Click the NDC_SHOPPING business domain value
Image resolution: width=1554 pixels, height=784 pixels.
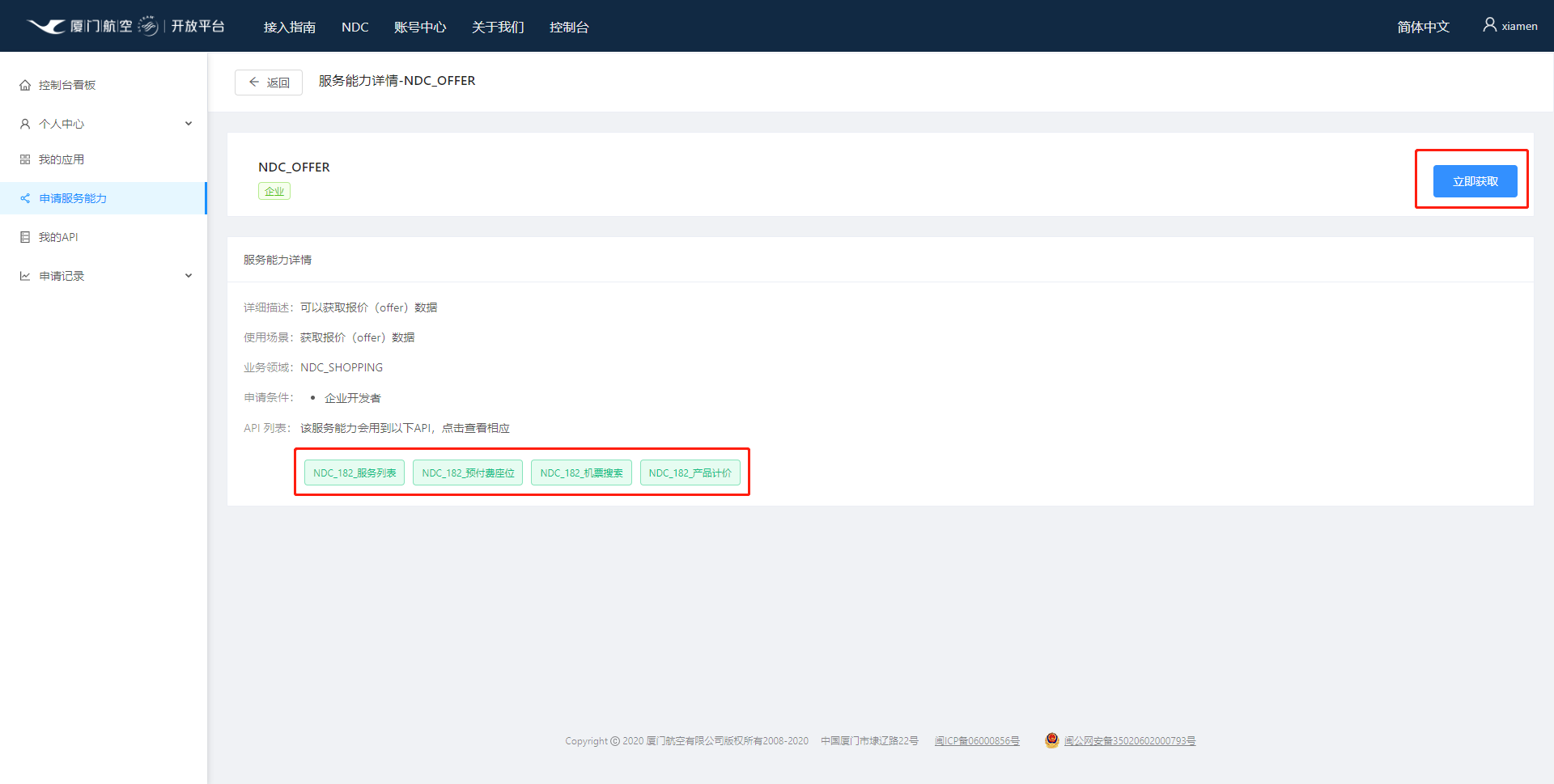342,367
